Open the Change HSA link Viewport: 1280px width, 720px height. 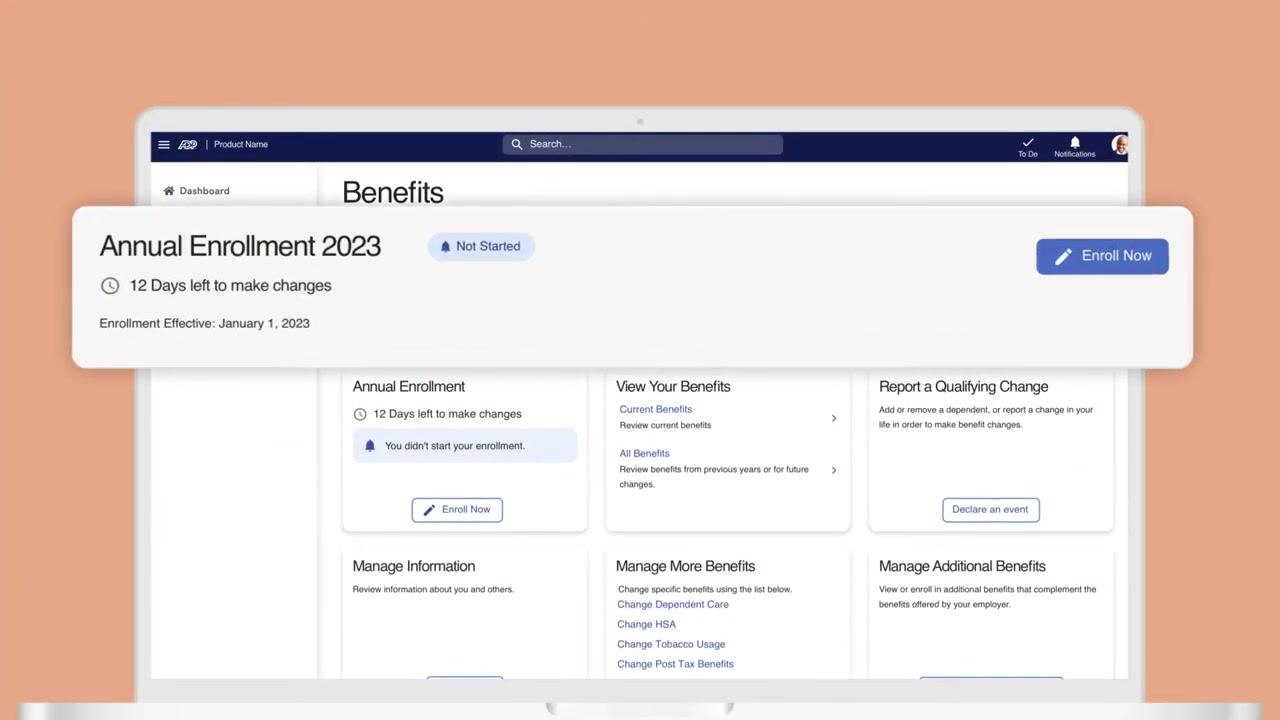point(646,624)
